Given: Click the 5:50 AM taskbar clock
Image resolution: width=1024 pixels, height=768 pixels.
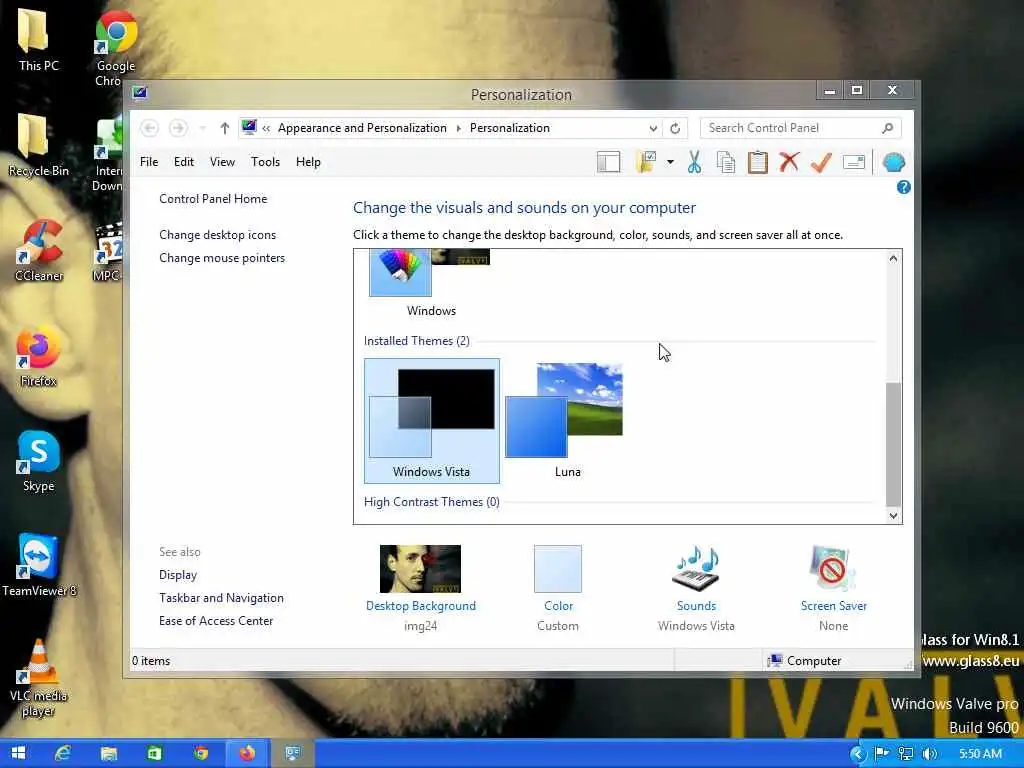Looking at the screenshot, I should 980,754.
